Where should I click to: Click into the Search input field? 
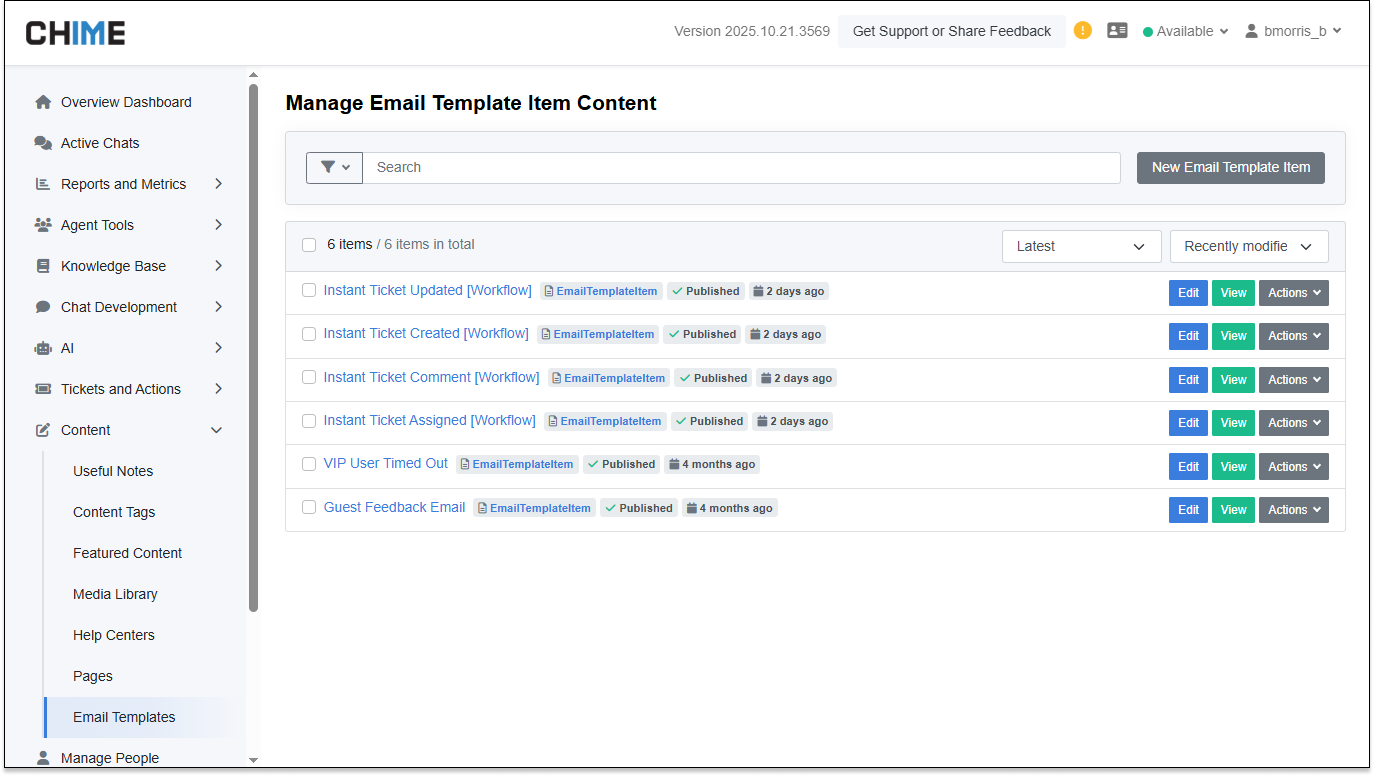coord(740,168)
